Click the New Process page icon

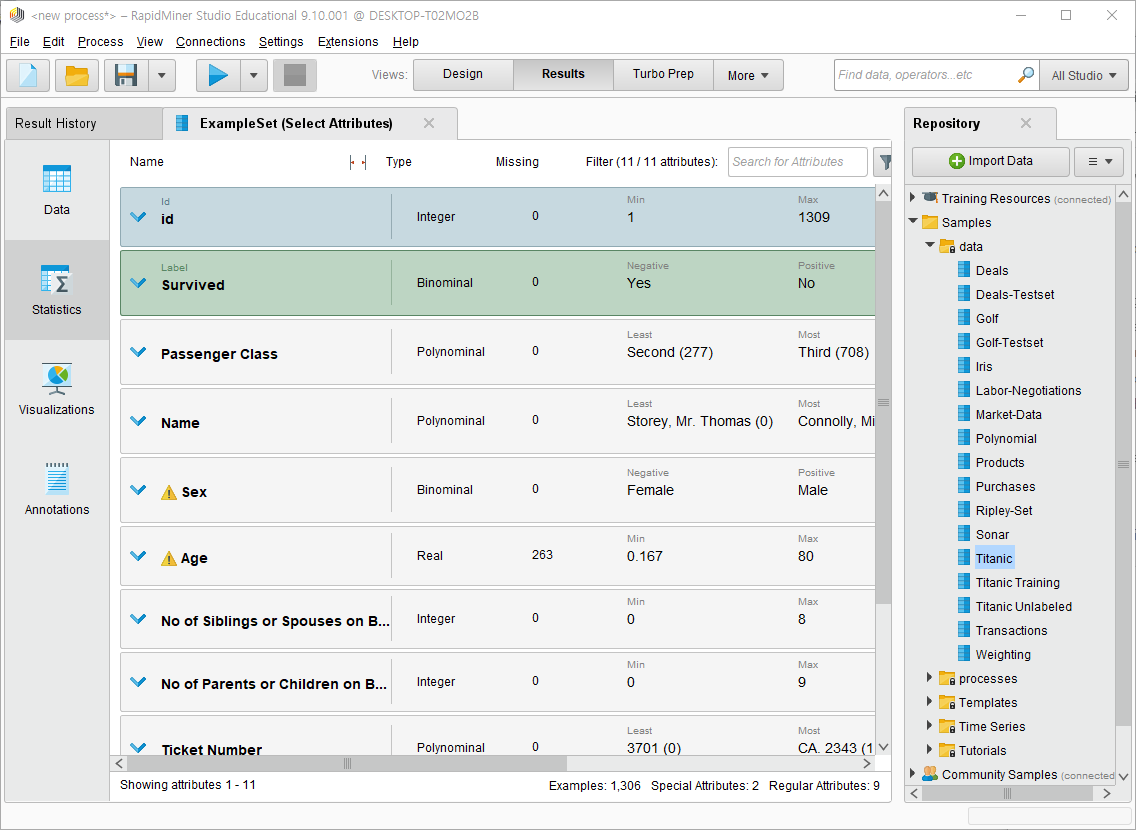(x=28, y=75)
